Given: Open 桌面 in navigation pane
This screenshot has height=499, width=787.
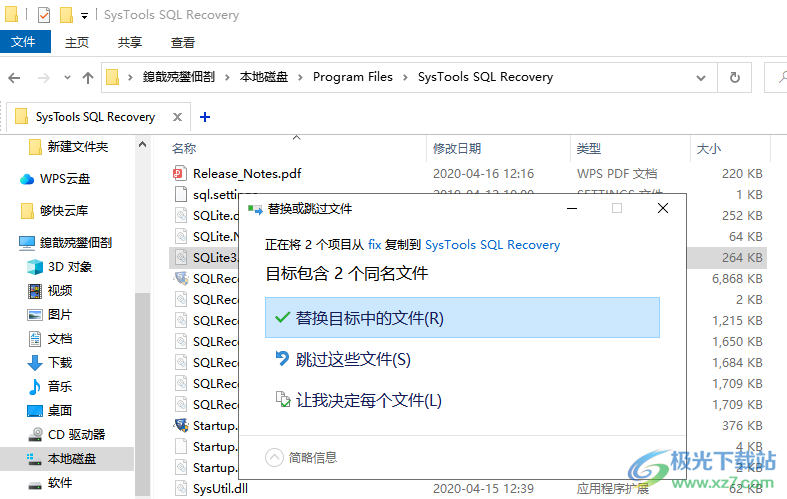Looking at the screenshot, I should tap(60, 411).
